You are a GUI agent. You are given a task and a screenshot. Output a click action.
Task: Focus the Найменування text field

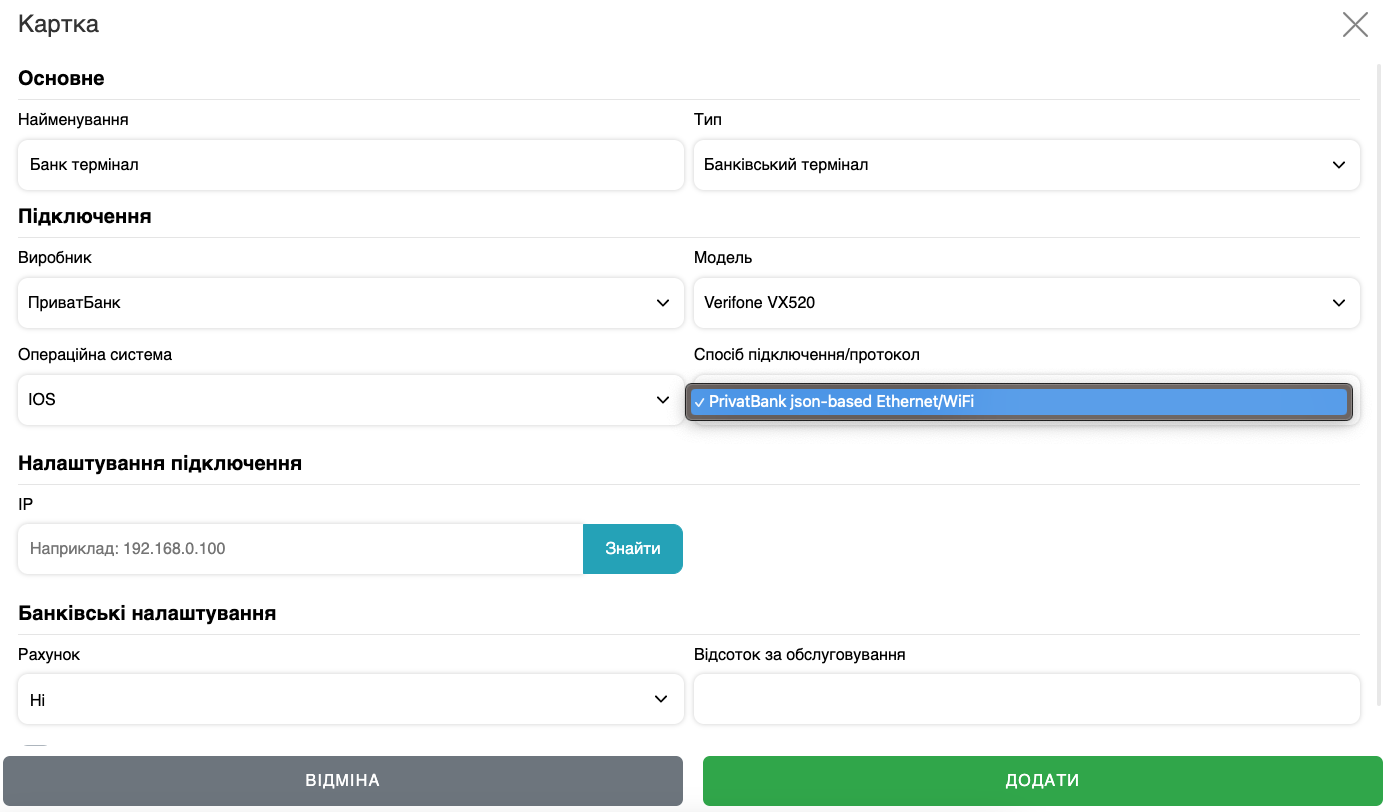click(350, 165)
